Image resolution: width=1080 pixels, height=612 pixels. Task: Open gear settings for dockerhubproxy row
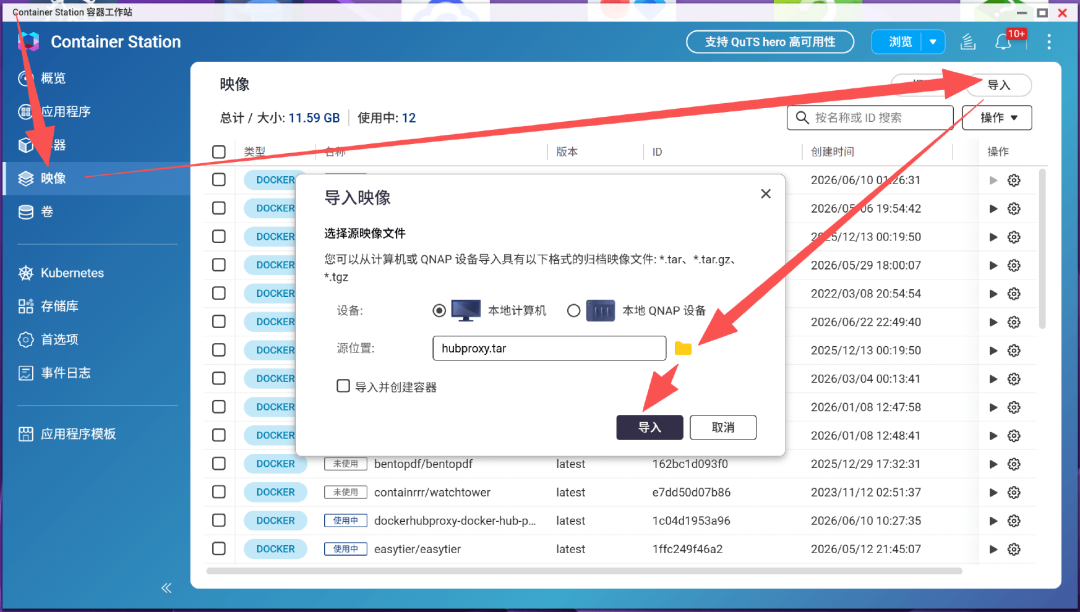(1014, 521)
